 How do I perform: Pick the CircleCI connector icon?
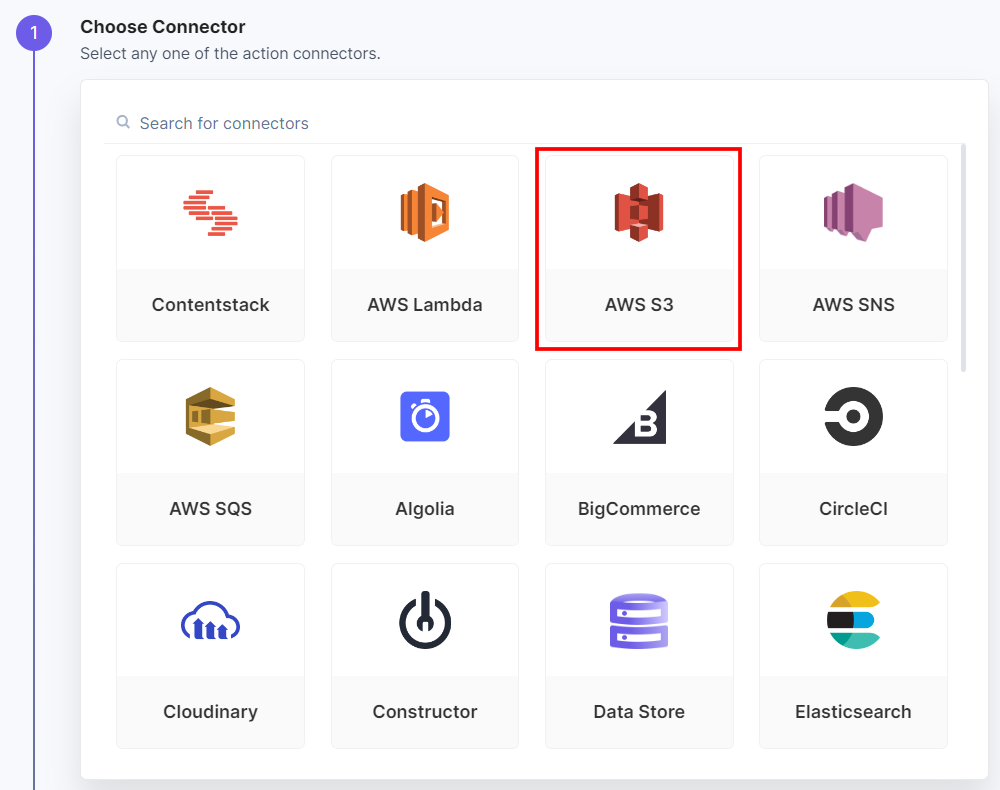pos(853,416)
